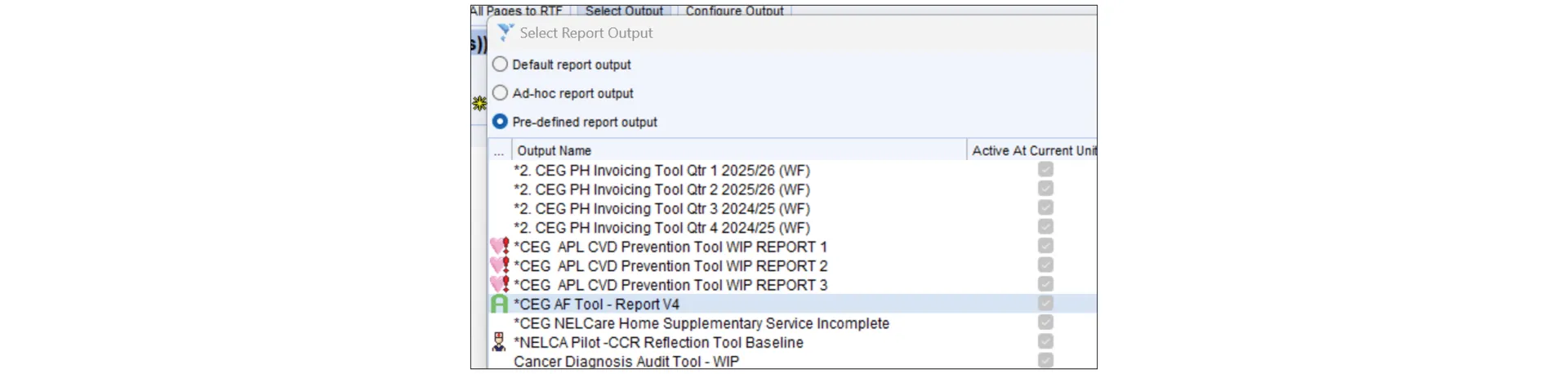Select Pre-defined report output radio button

[500, 122]
